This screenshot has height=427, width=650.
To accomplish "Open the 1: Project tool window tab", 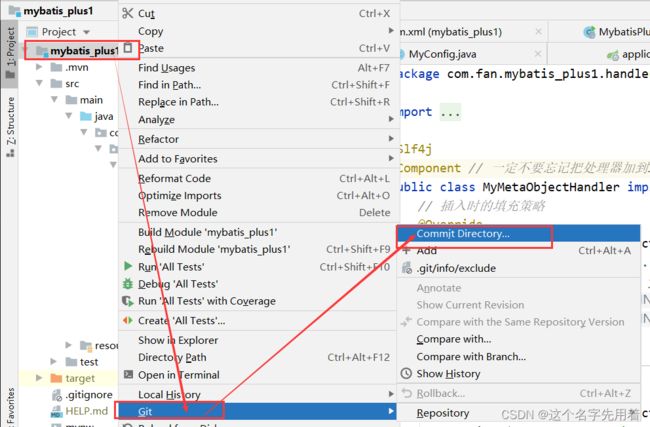I will coord(10,53).
